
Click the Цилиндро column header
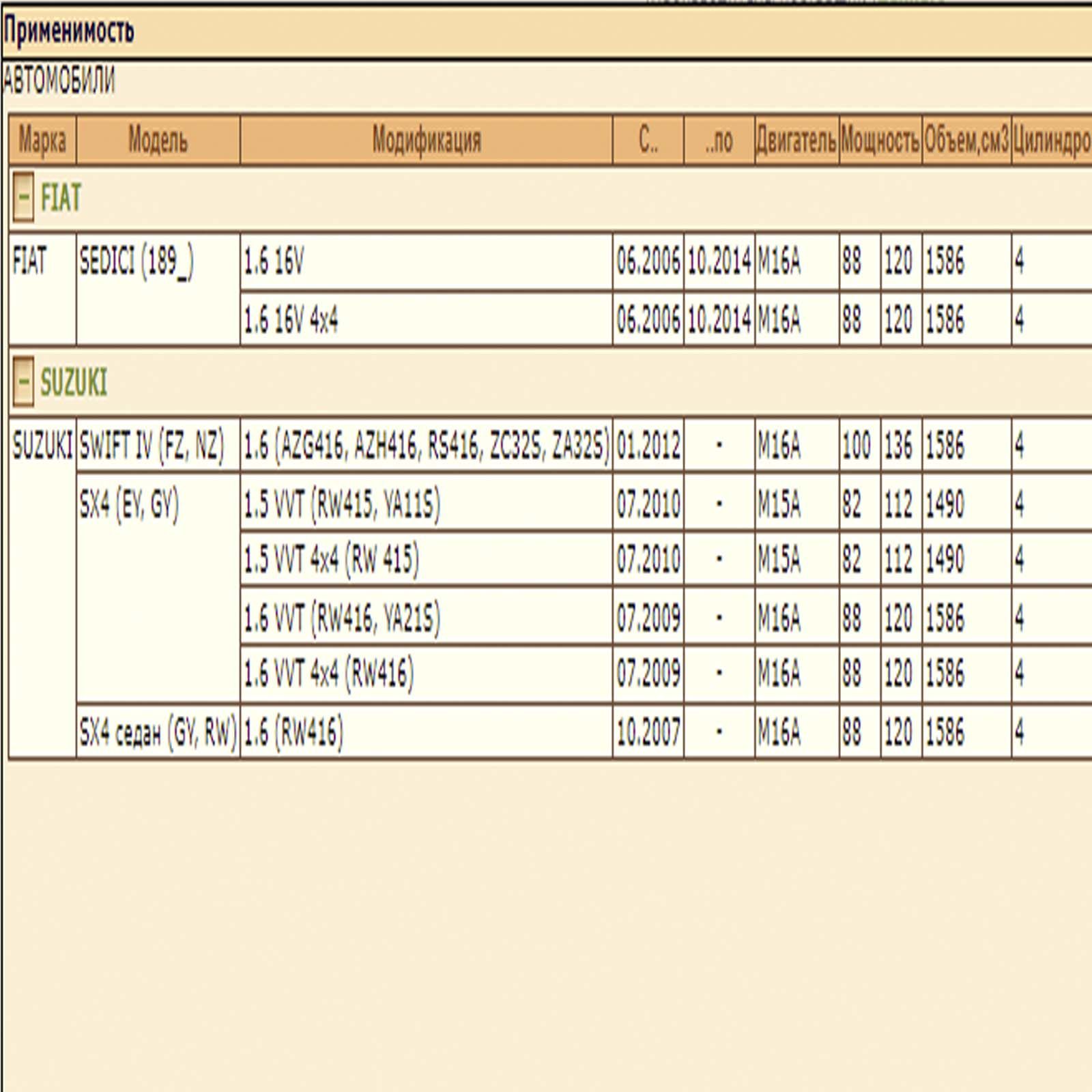(x=1052, y=140)
